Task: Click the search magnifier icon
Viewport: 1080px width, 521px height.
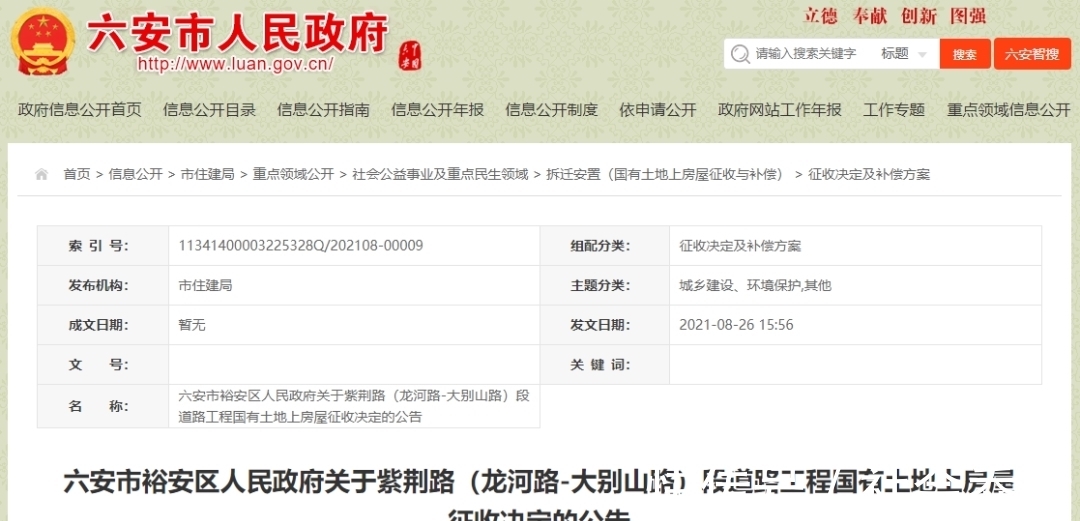Action: pyautogui.click(x=740, y=54)
